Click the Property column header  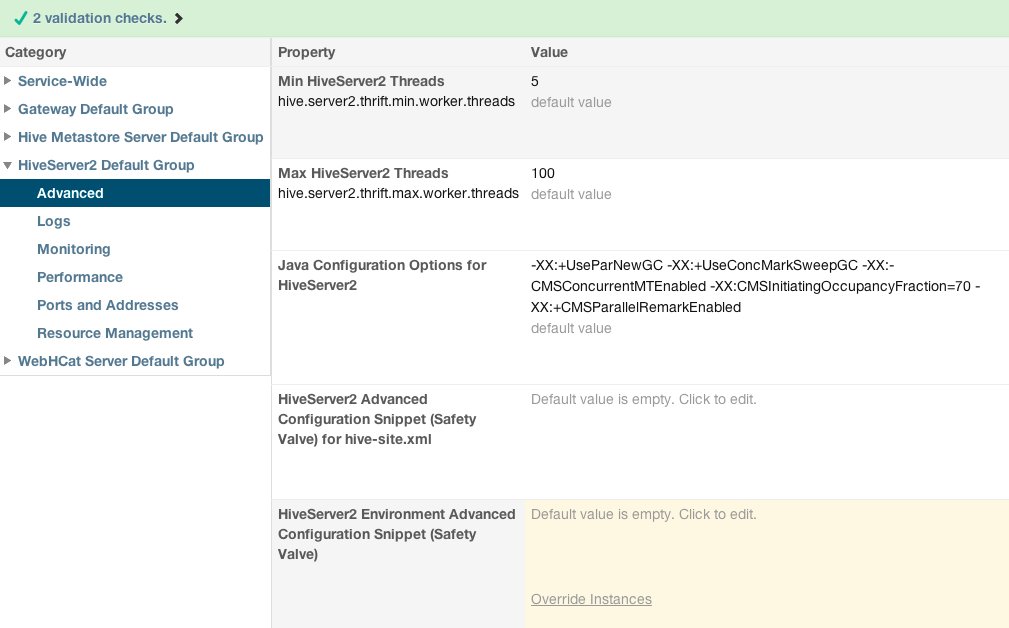tap(306, 52)
